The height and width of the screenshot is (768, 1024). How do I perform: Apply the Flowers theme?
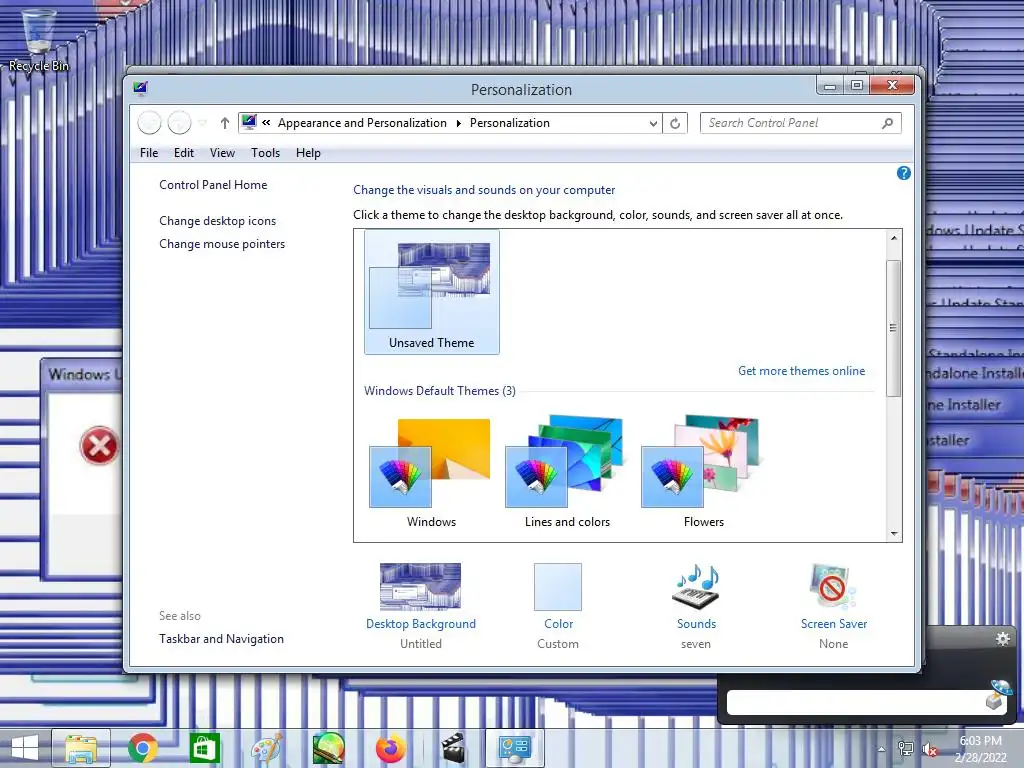[703, 472]
